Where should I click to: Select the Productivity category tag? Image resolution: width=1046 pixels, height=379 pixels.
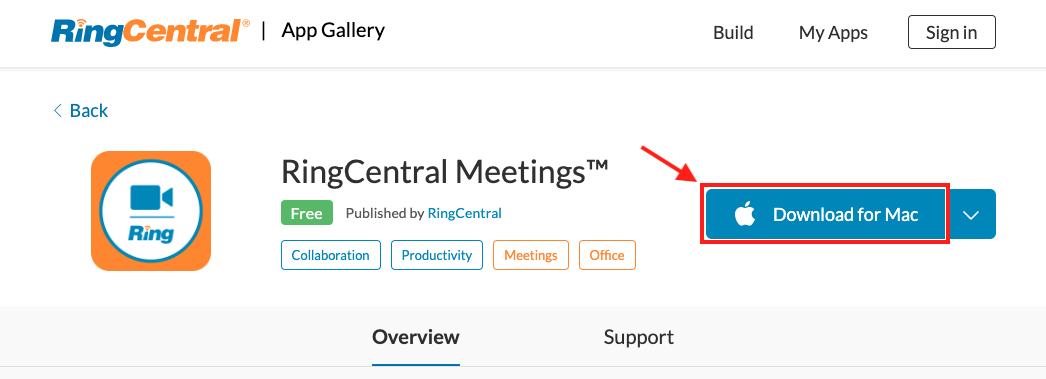pyautogui.click(x=437, y=256)
